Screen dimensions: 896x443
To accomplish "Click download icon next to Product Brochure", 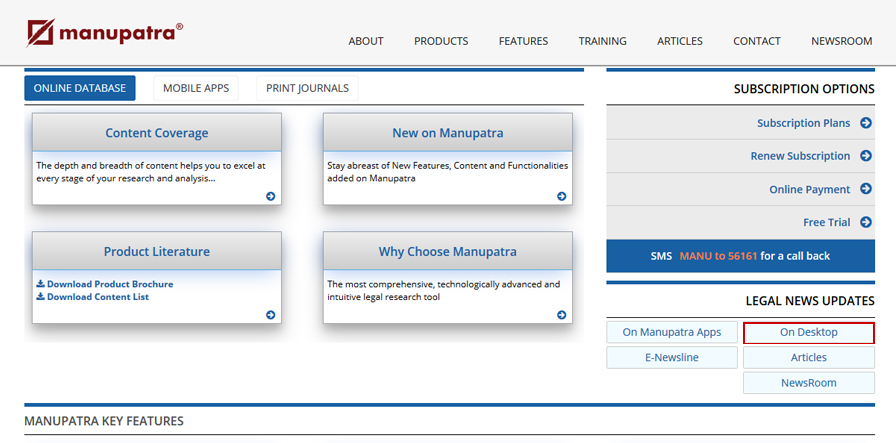I will tap(41, 284).
